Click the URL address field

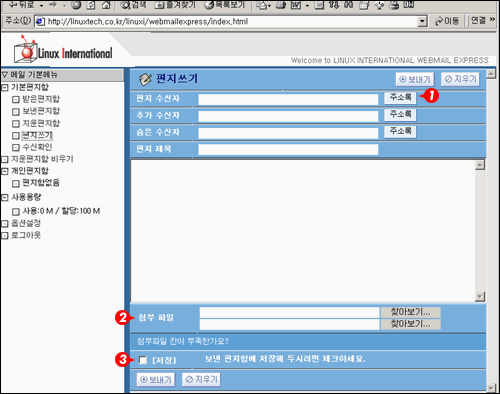click(x=232, y=22)
